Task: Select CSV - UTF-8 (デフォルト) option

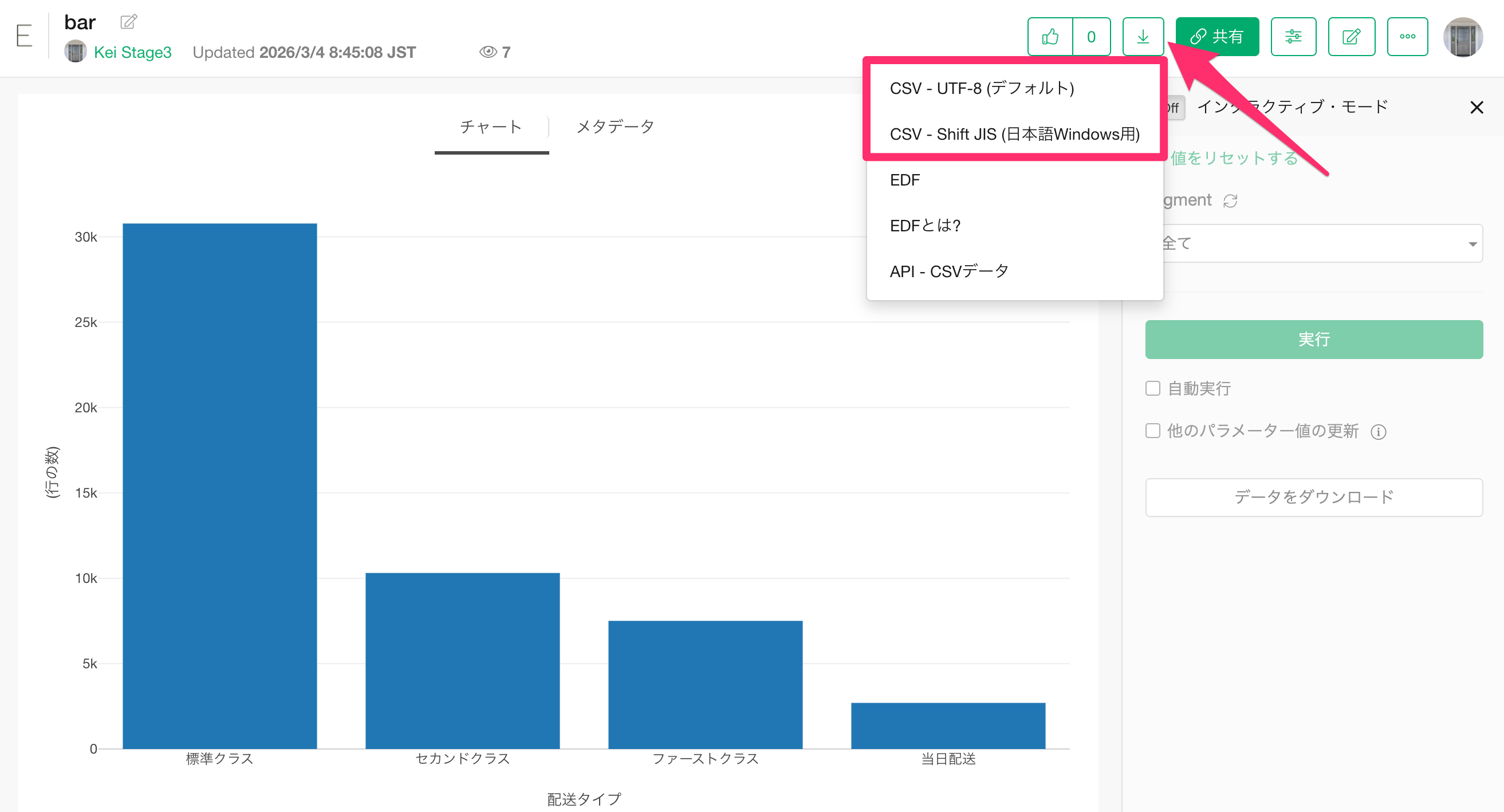Action: (982, 88)
